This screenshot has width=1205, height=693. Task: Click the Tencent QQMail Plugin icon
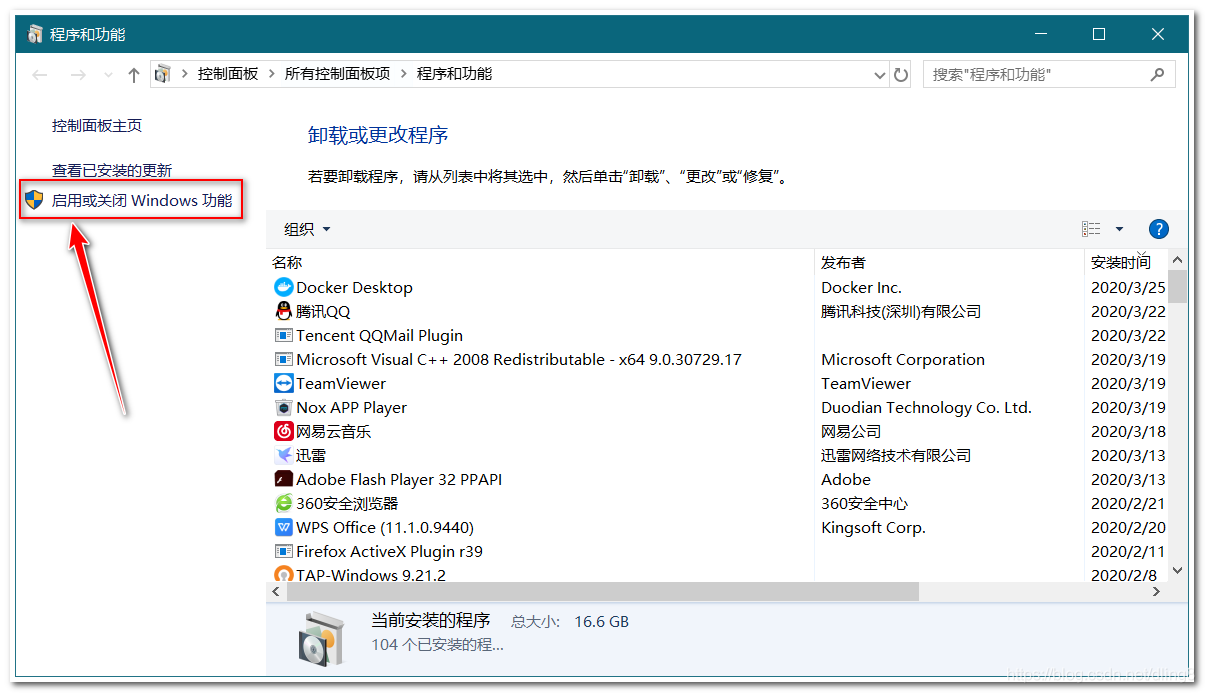tap(283, 335)
